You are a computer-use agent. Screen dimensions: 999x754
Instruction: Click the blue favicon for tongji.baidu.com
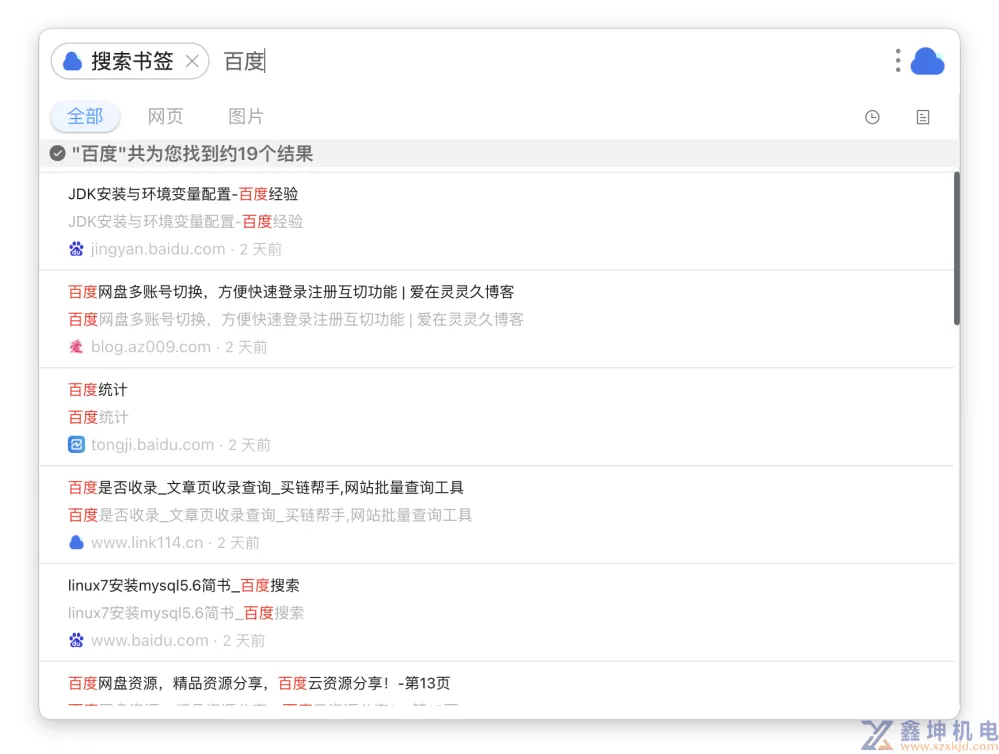(76, 444)
